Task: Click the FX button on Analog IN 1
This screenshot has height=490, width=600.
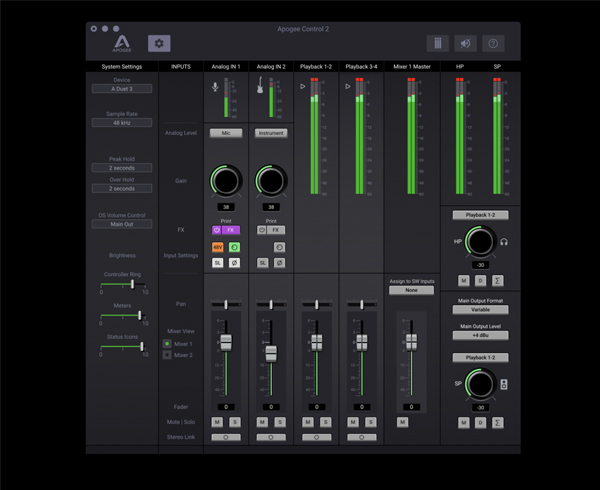Action: [231, 230]
